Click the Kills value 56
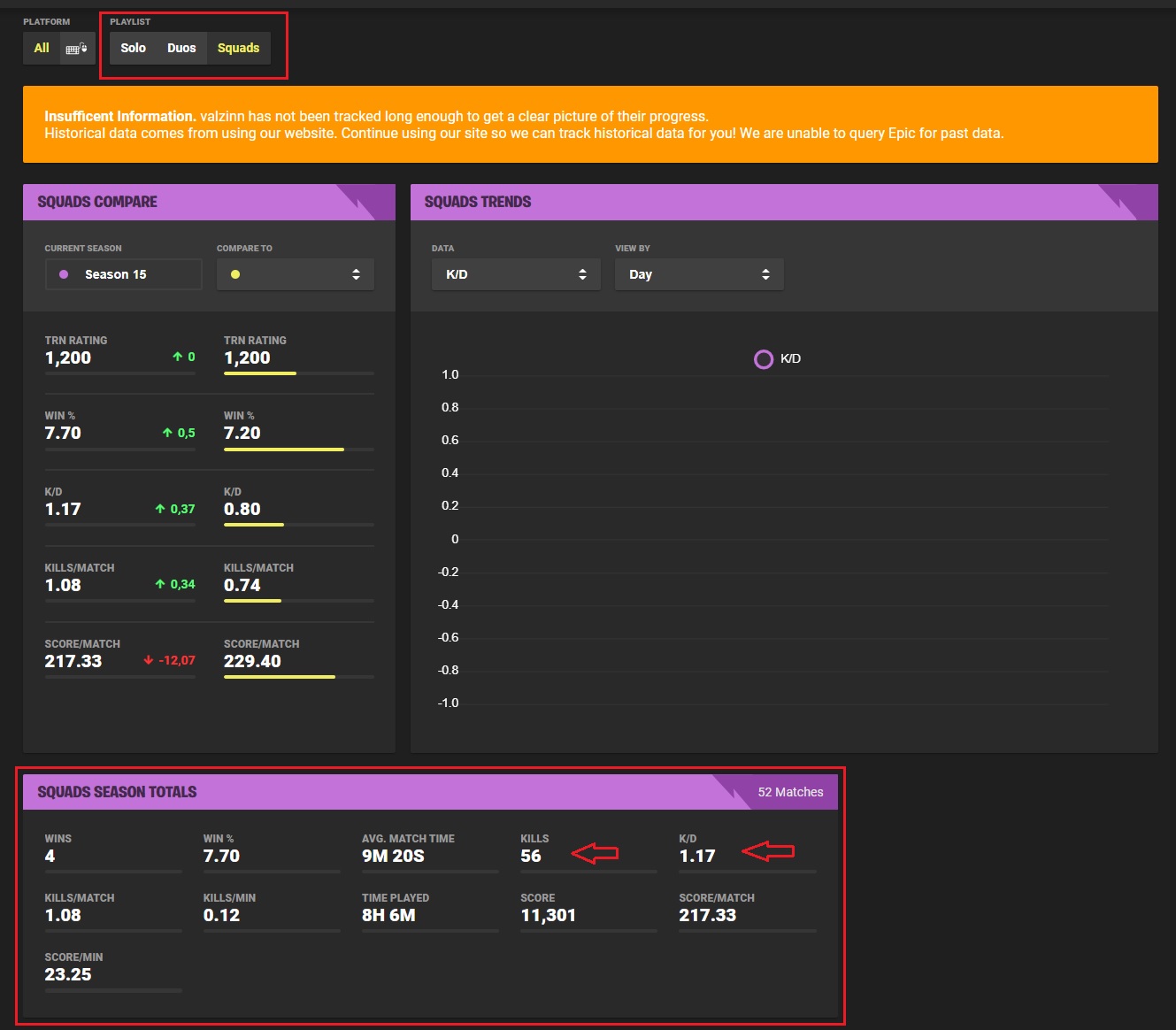Image resolution: width=1176 pixels, height=1030 pixels. [x=531, y=856]
